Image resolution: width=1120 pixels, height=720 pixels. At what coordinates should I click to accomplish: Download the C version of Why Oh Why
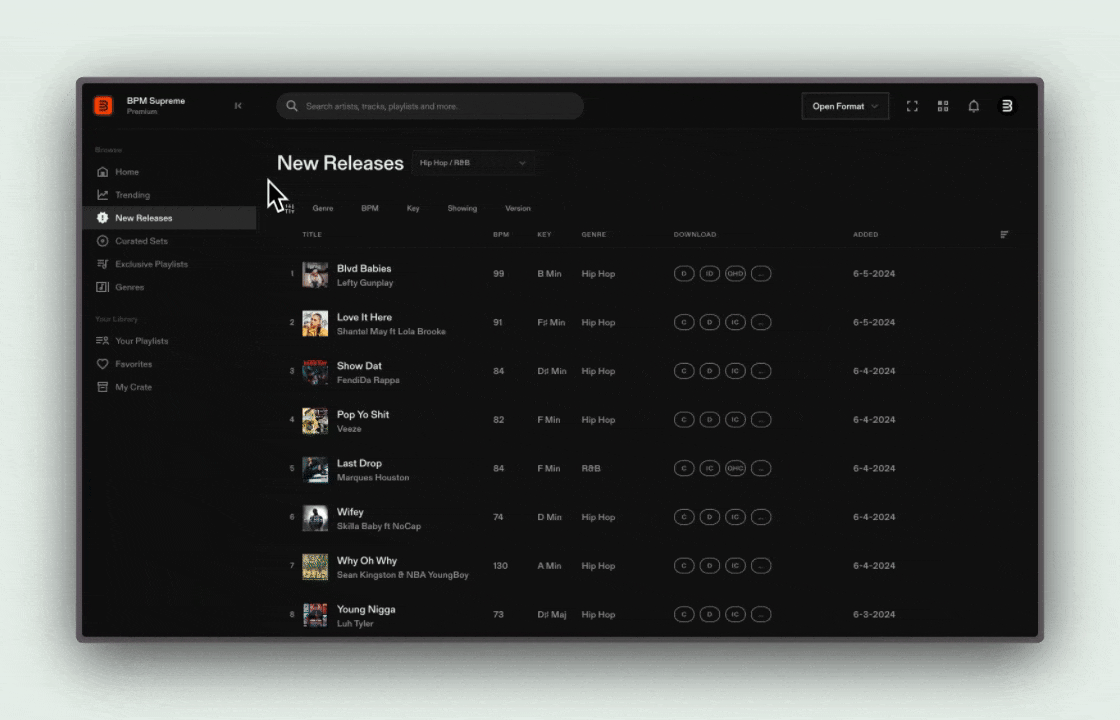pos(684,565)
